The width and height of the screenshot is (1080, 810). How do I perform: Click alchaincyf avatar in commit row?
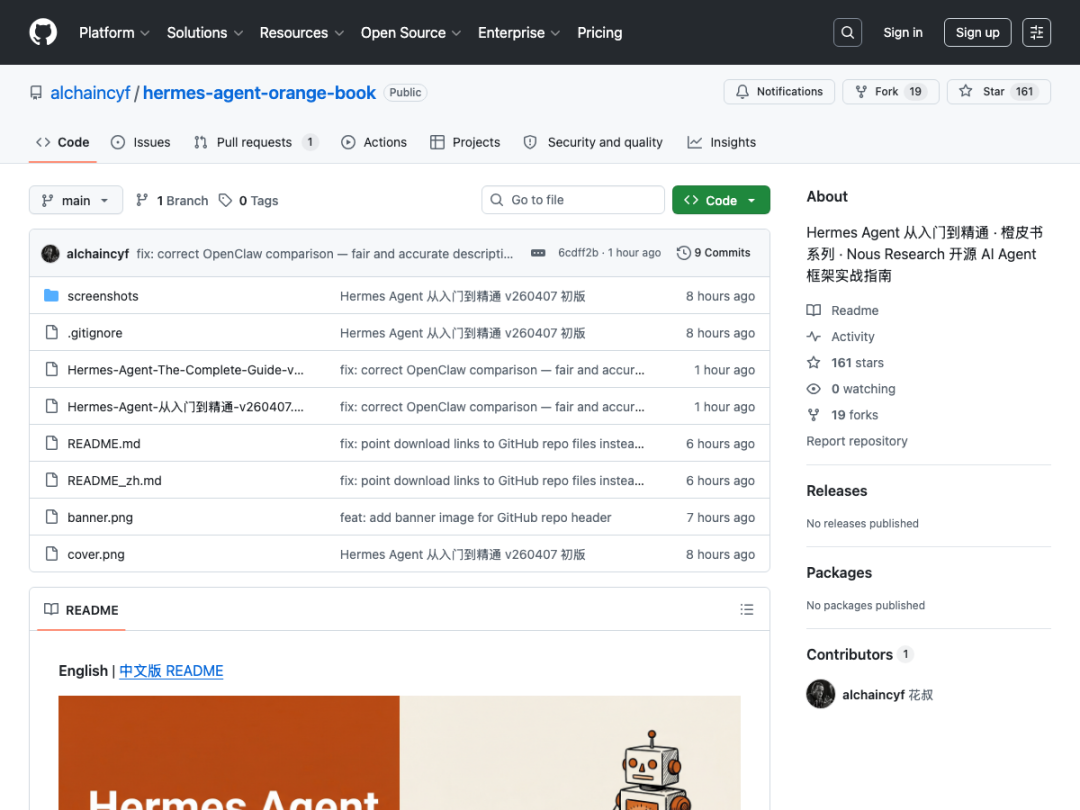point(50,253)
